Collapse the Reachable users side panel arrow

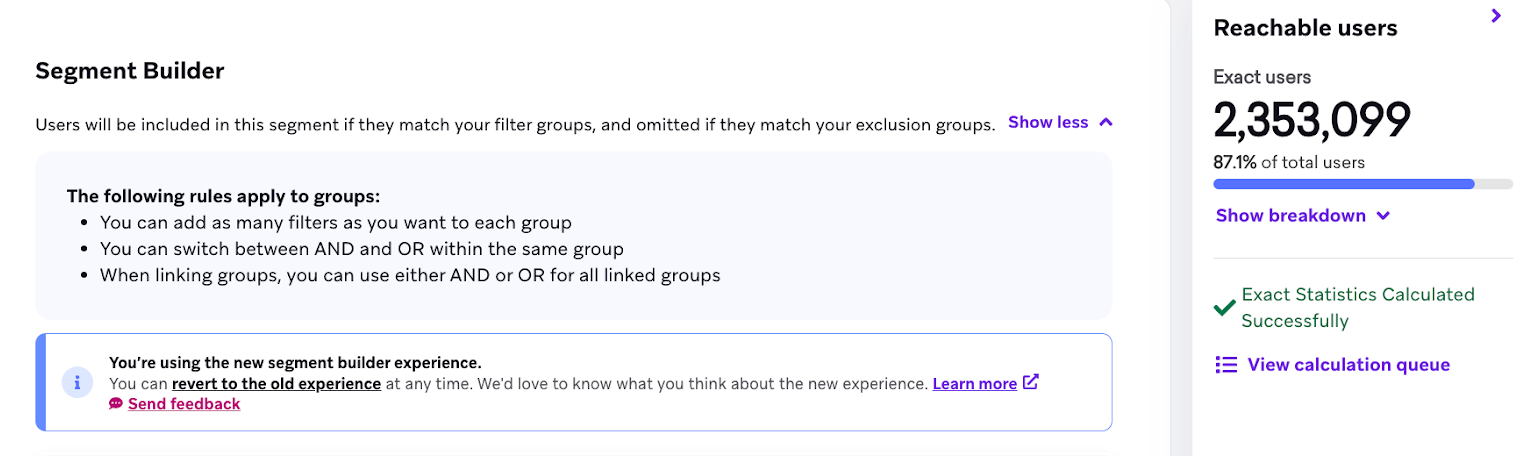[x=1496, y=16]
